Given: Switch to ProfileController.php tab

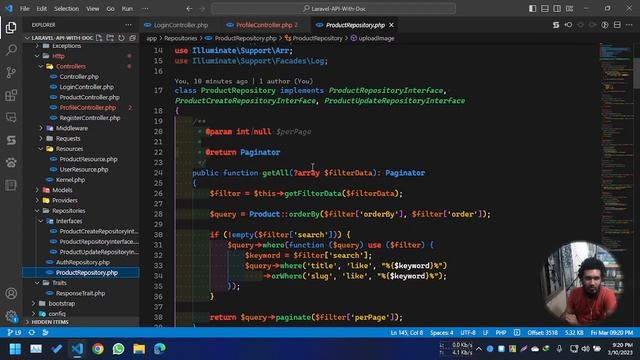Looking at the screenshot, I should 263,25.
